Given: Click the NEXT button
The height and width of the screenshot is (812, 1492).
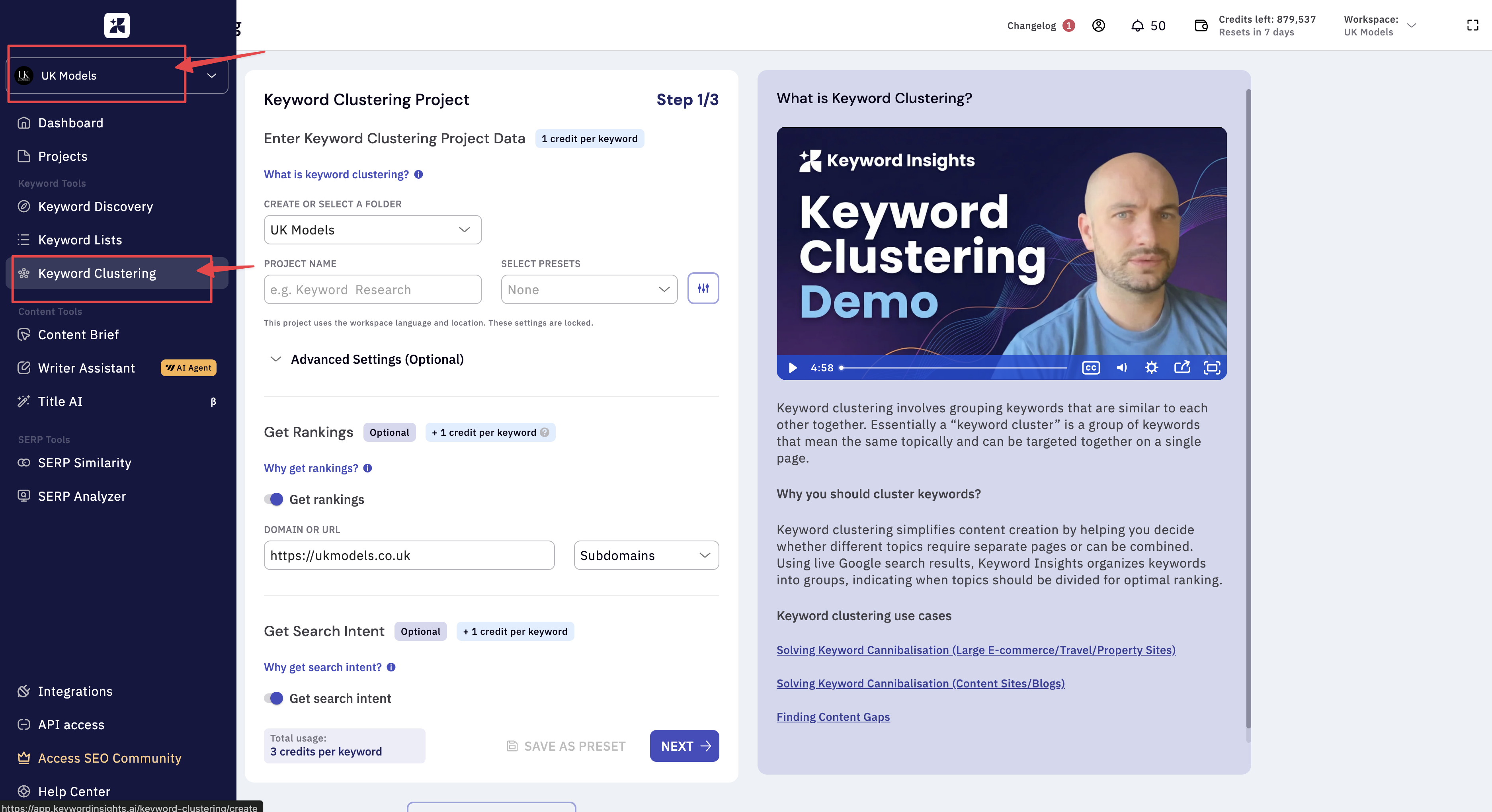Looking at the screenshot, I should click(684, 746).
